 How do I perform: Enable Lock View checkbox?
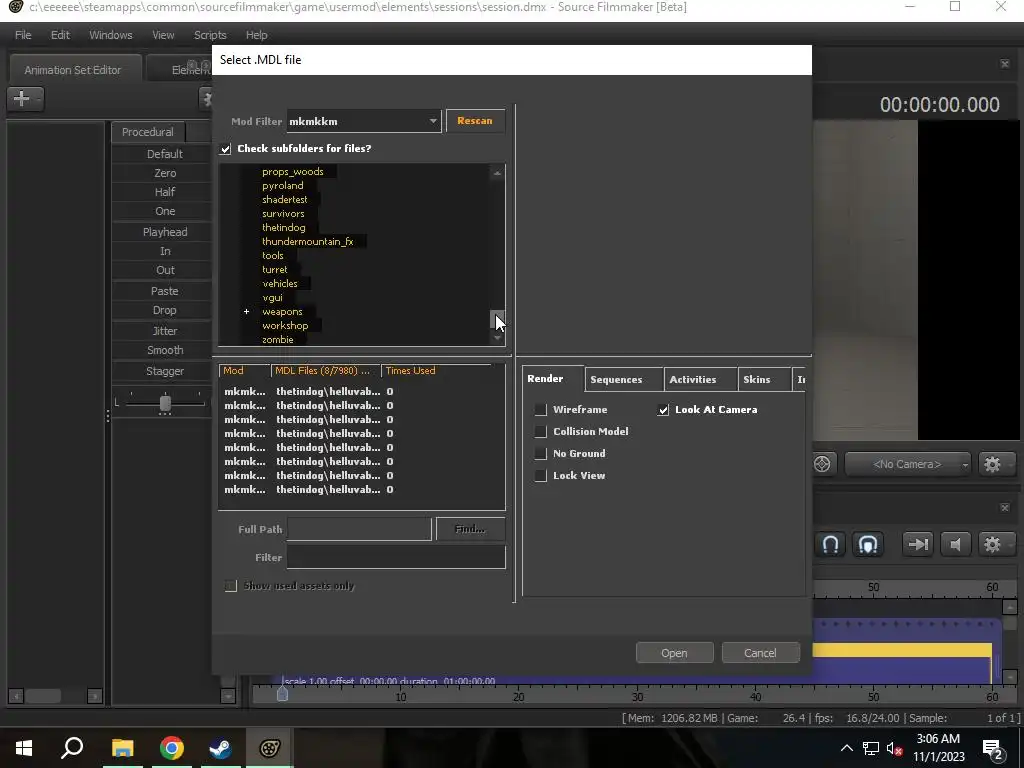tap(541, 476)
